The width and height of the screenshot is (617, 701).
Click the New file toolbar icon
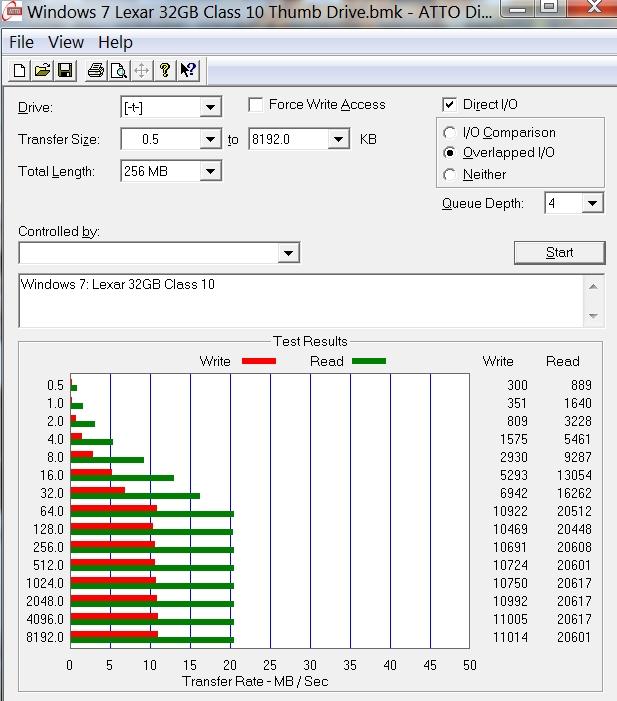pos(20,71)
